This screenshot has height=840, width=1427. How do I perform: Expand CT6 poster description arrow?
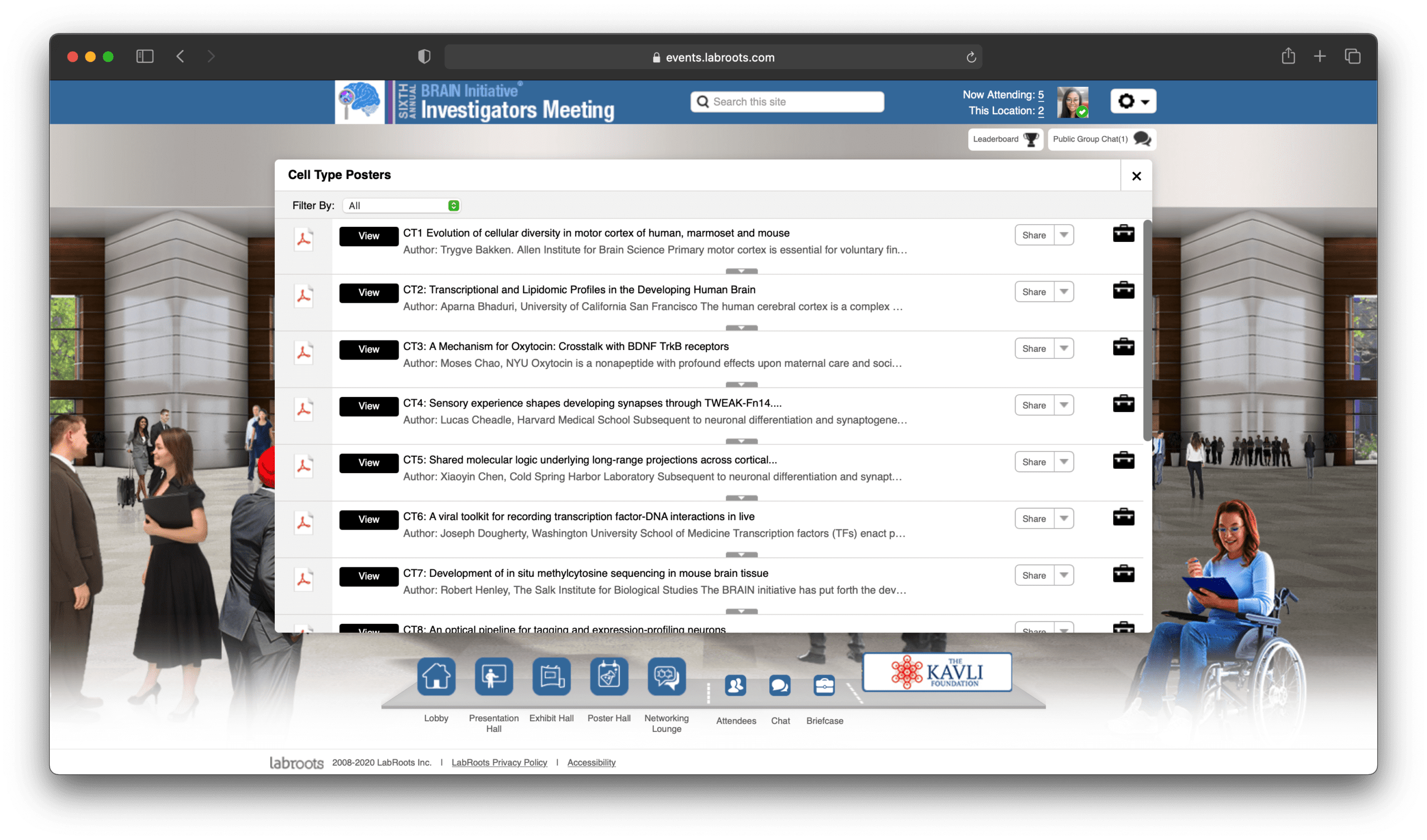[x=741, y=555]
